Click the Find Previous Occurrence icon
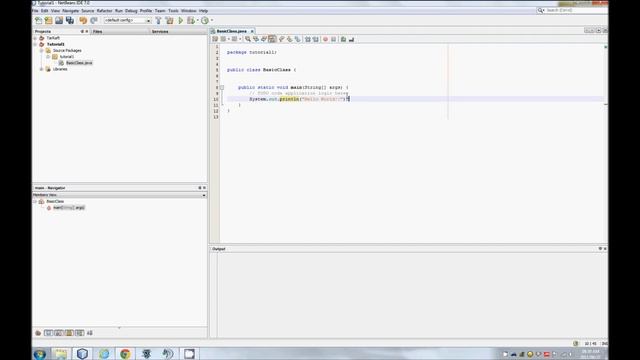 pyautogui.click(x=256, y=39)
